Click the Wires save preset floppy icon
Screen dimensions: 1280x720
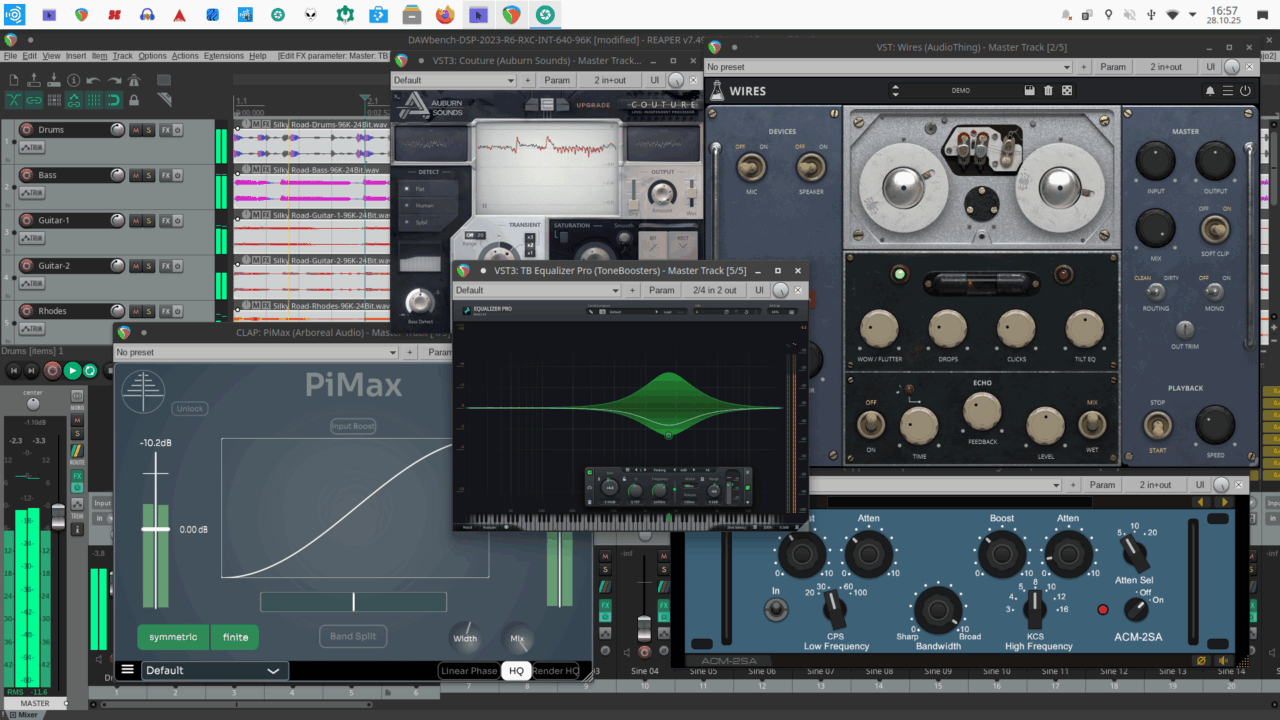click(1029, 91)
